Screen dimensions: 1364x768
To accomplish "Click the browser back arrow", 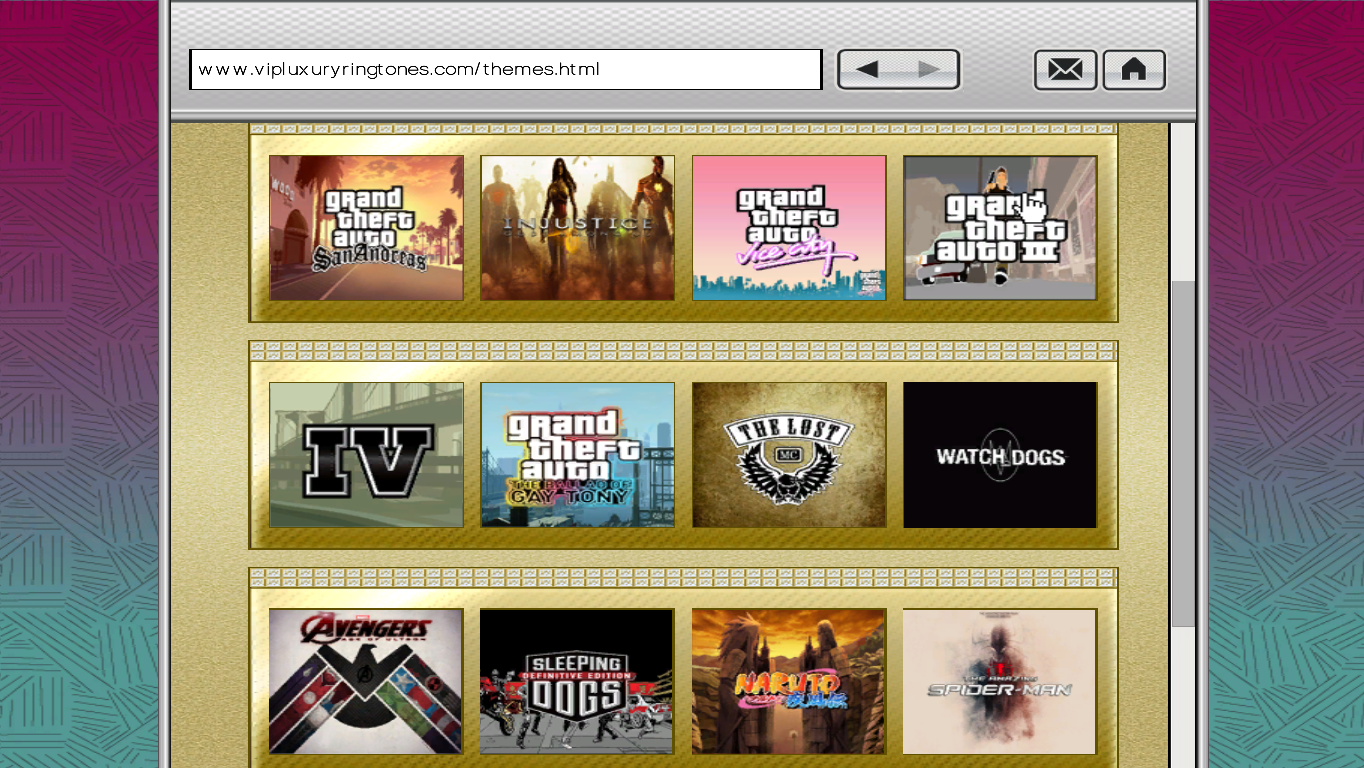I will [867, 70].
